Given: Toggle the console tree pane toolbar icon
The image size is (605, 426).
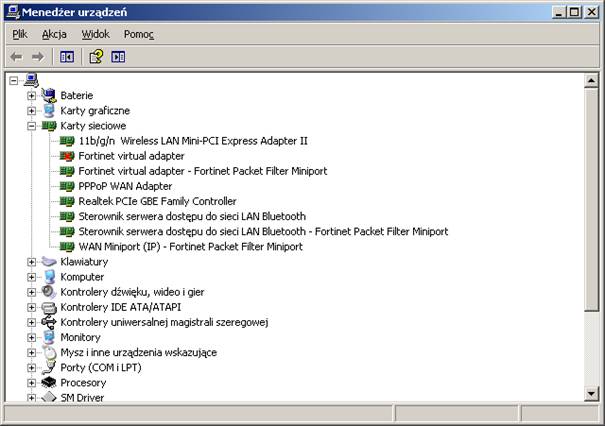Looking at the screenshot, I should tap(67, 57).
